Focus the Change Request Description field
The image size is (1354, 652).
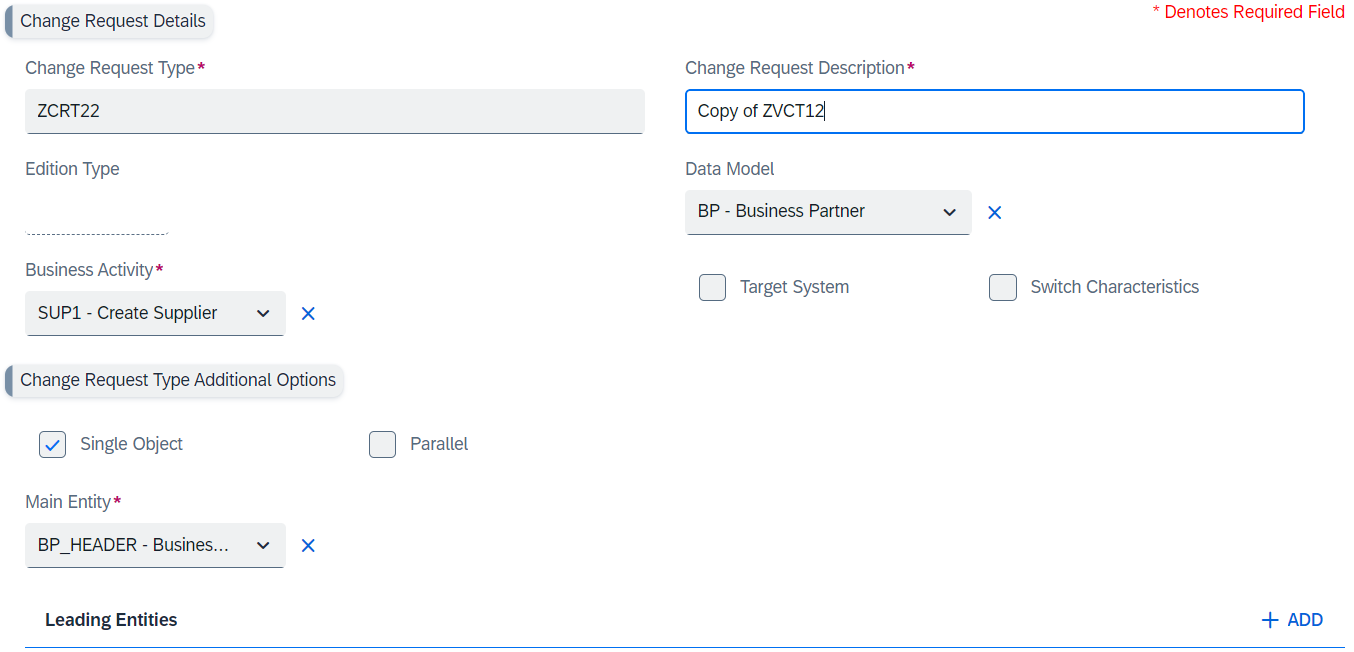tap(994, 111)
